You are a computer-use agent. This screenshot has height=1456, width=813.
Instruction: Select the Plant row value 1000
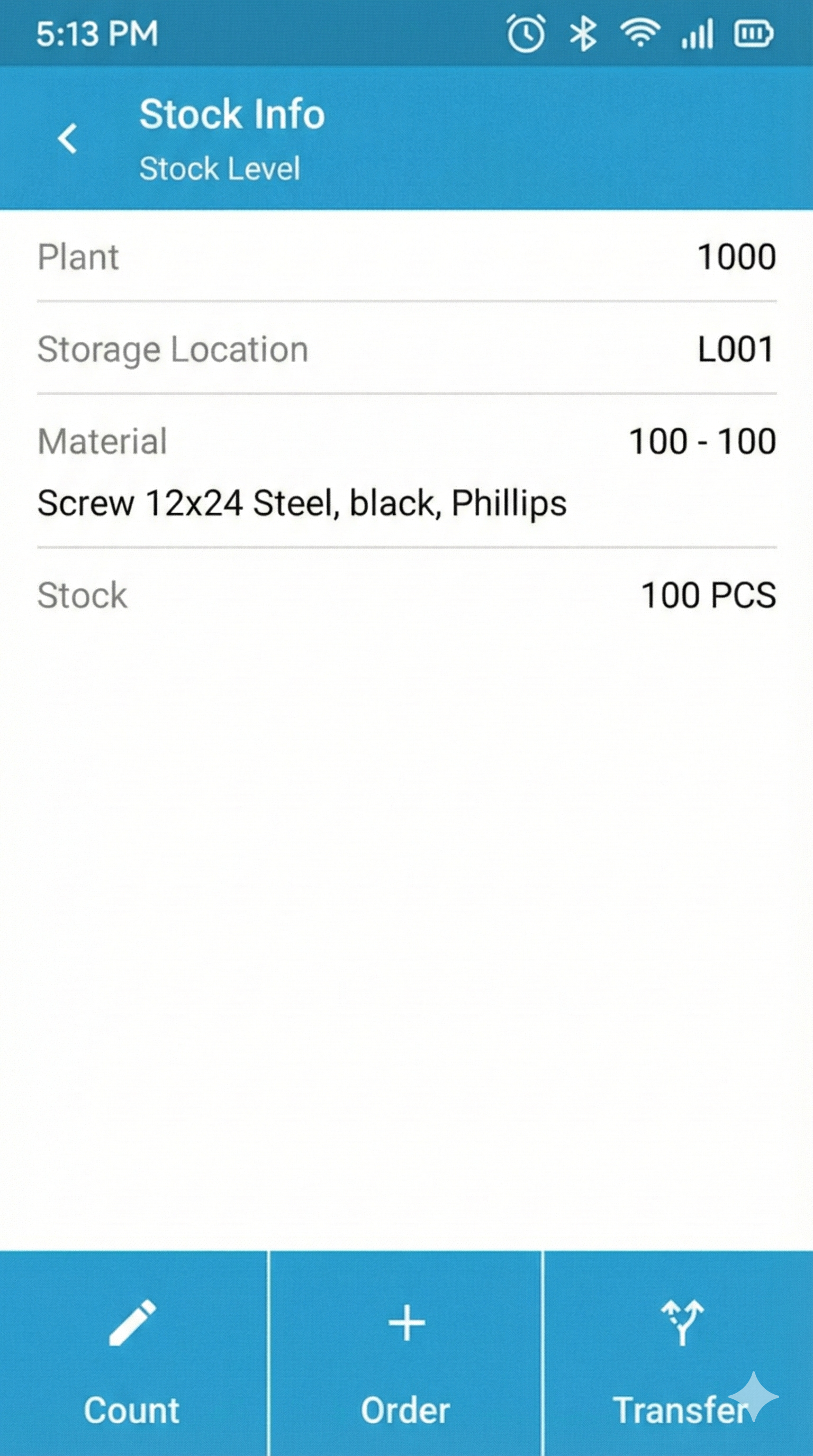[x=736, y=257]
